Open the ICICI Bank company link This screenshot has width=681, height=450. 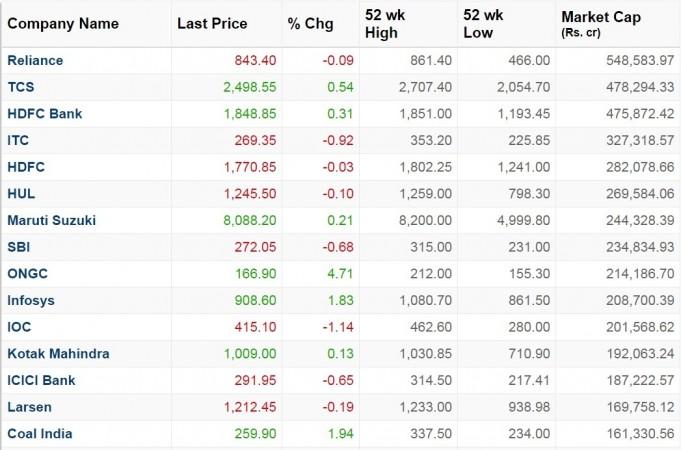41,381
